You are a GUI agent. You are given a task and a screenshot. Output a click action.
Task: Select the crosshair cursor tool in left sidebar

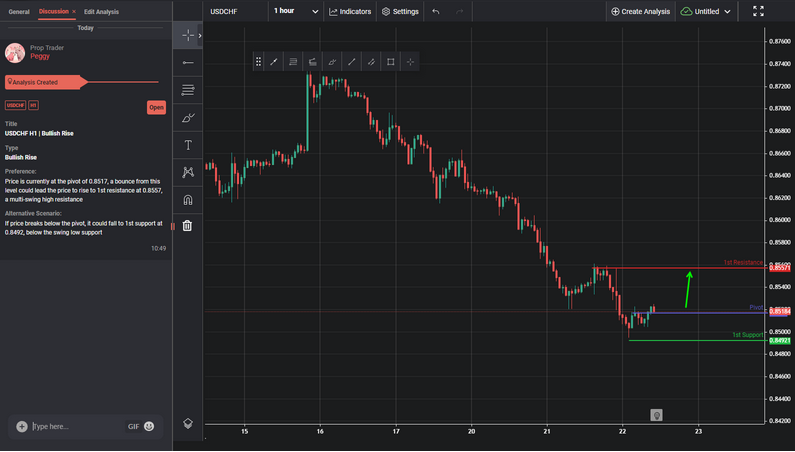(x=188, y=36)
